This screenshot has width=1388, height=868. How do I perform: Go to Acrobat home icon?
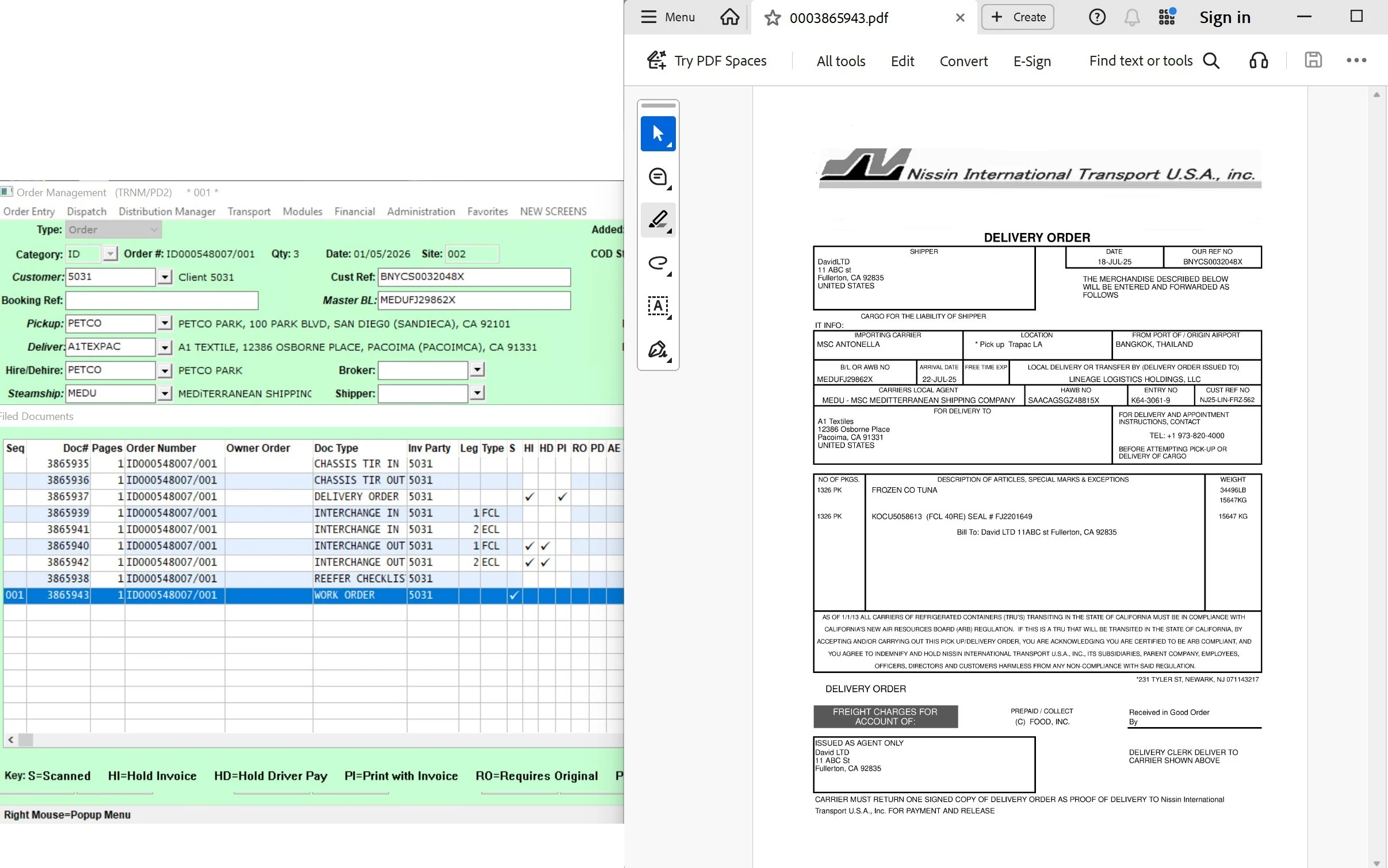pos(729,17)
